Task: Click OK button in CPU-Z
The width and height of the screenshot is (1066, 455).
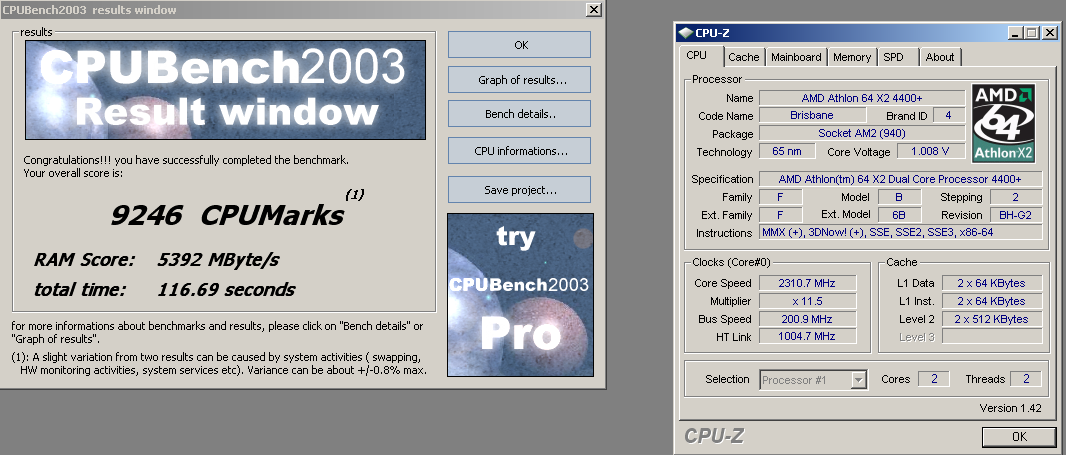Action: [x=1019, y=436]
